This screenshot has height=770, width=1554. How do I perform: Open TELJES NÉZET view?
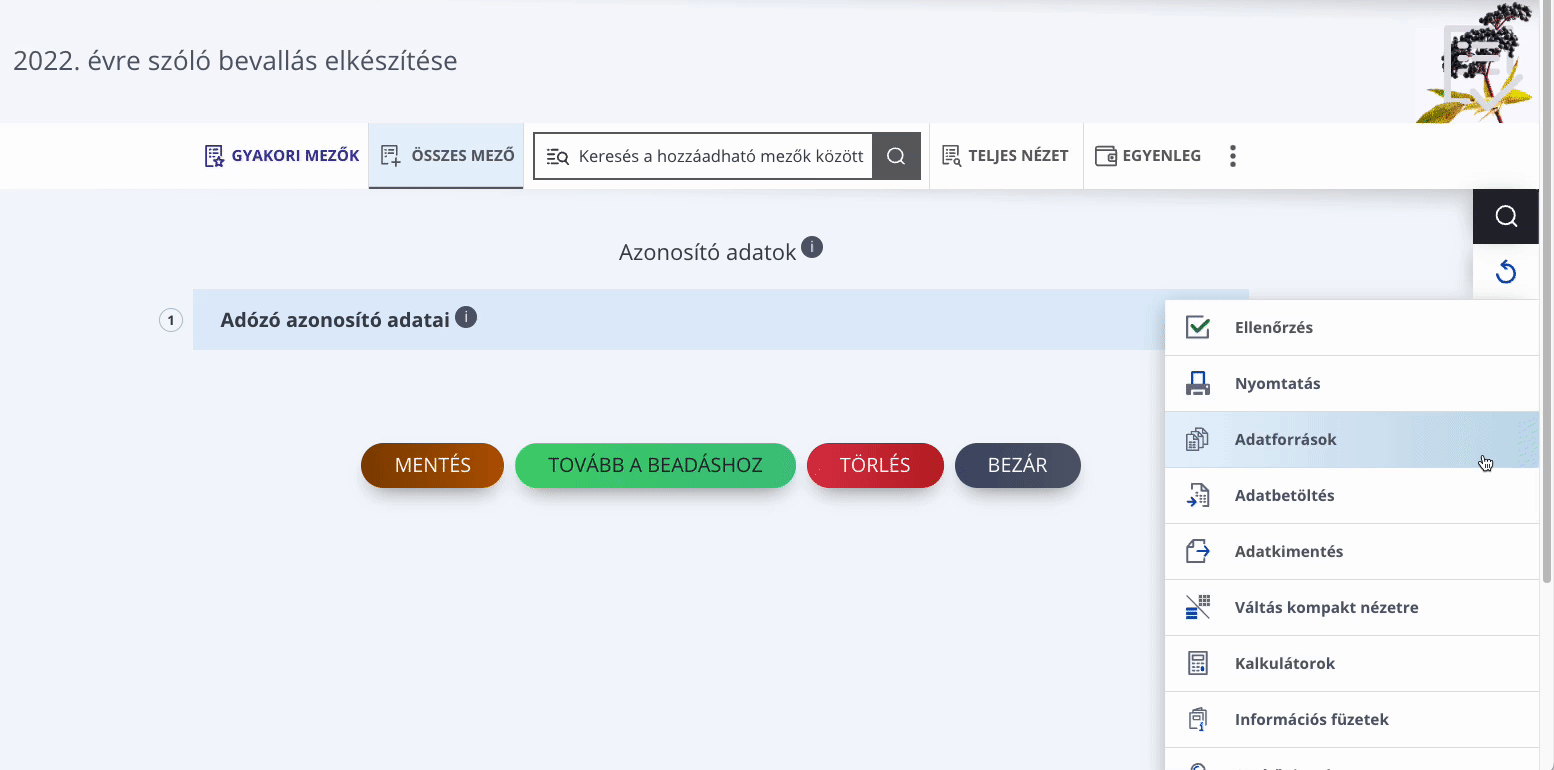1006,156
